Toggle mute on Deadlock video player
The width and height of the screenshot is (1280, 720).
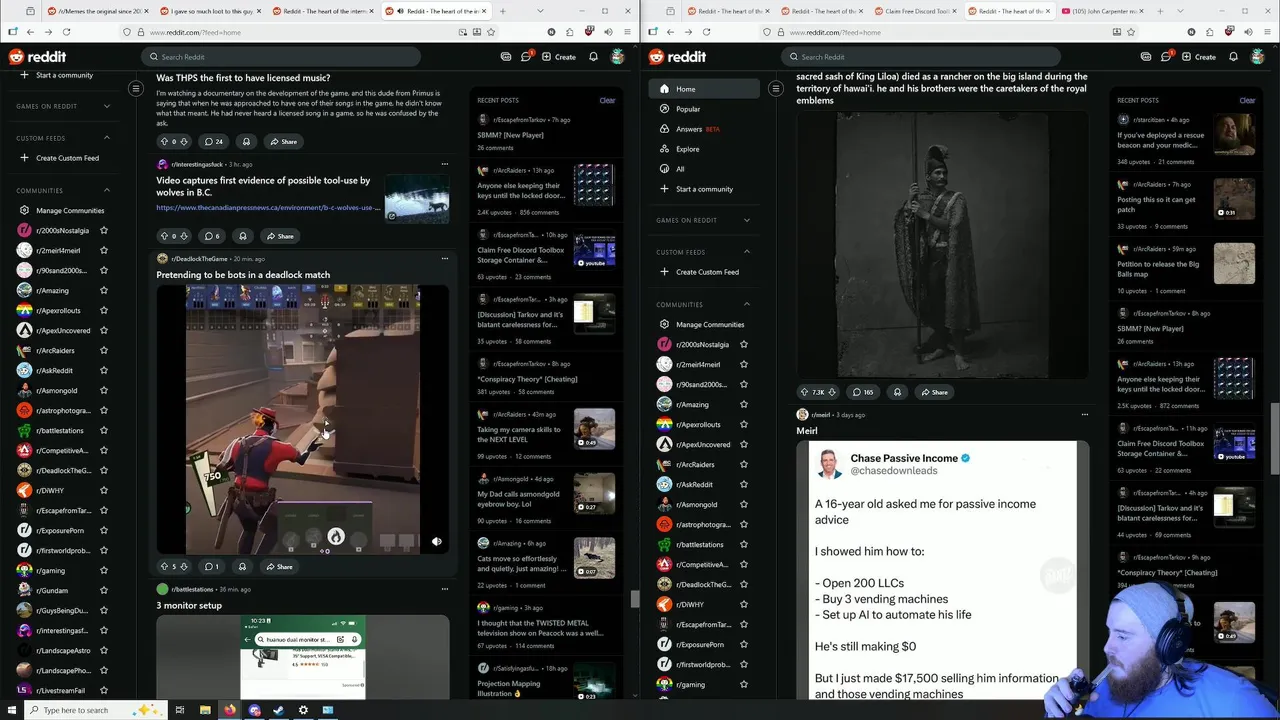pyautogui.click(x=436, y=541)
